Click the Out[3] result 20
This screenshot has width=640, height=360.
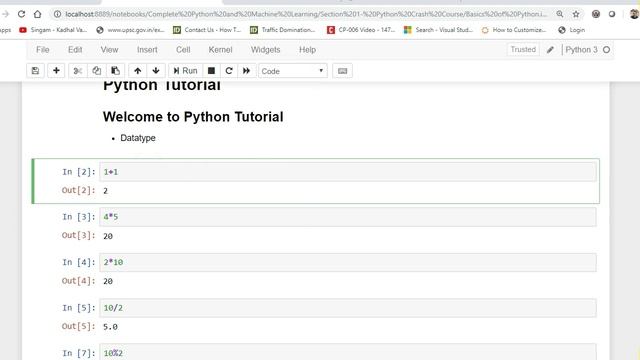click(108, 236)
